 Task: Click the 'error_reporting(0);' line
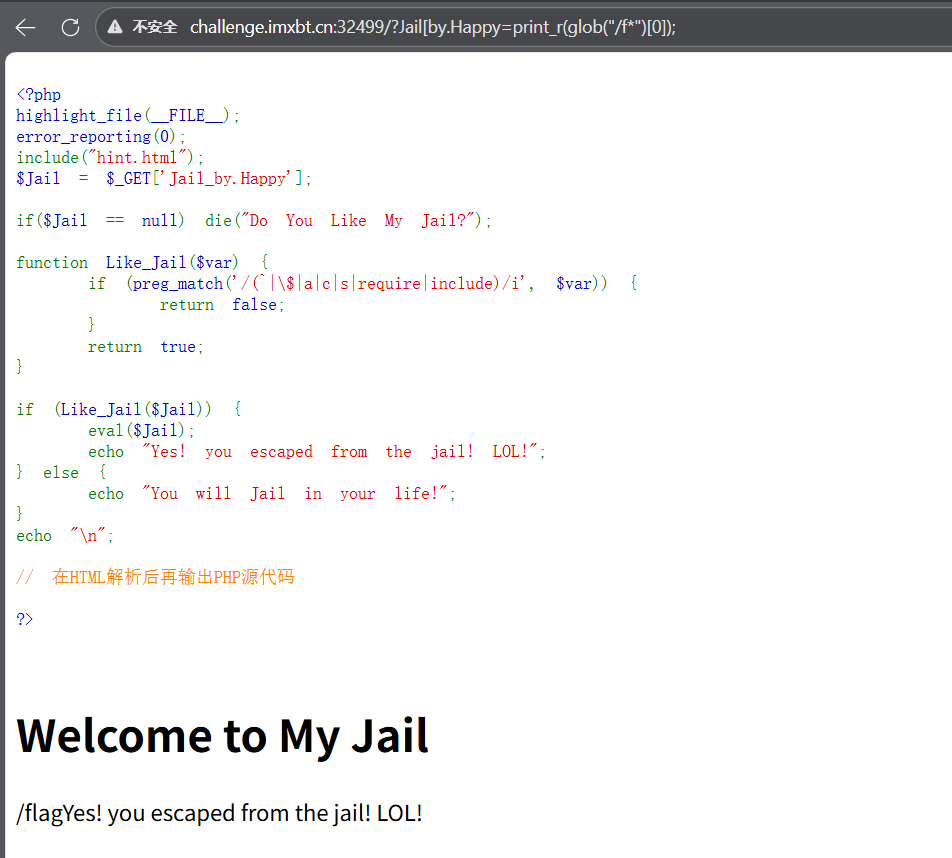(x=101, y=137)
